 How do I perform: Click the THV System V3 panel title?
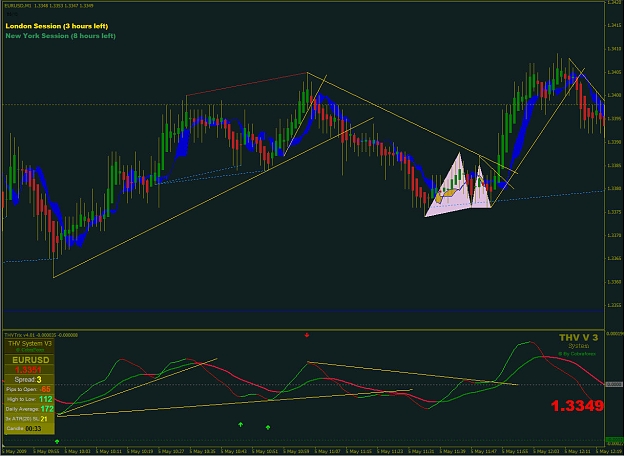29,344
